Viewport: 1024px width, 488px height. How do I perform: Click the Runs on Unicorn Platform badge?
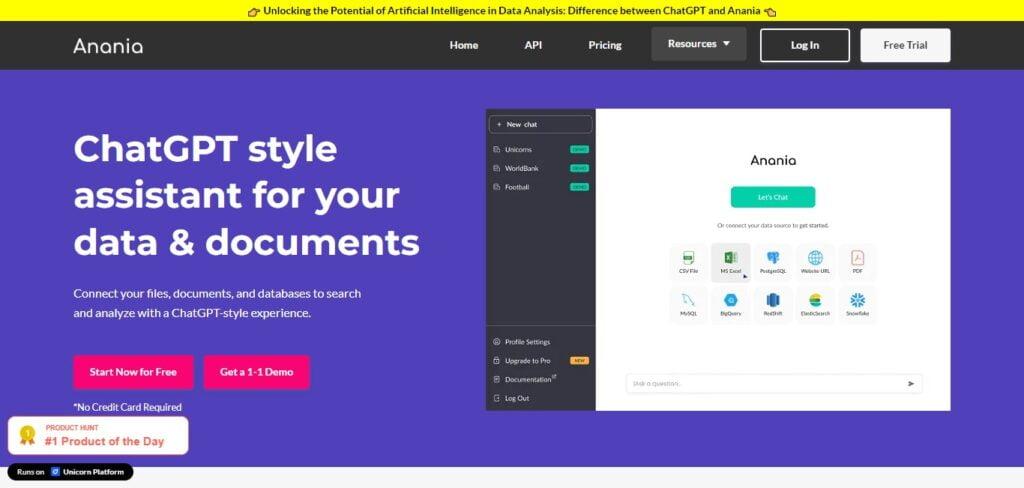[71, 472]
